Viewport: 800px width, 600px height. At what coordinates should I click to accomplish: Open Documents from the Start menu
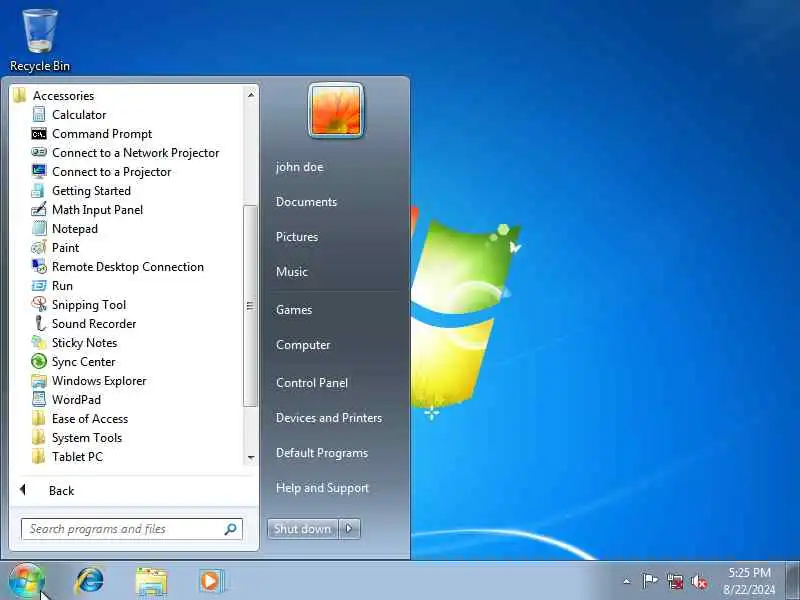[x=306, y=202]
